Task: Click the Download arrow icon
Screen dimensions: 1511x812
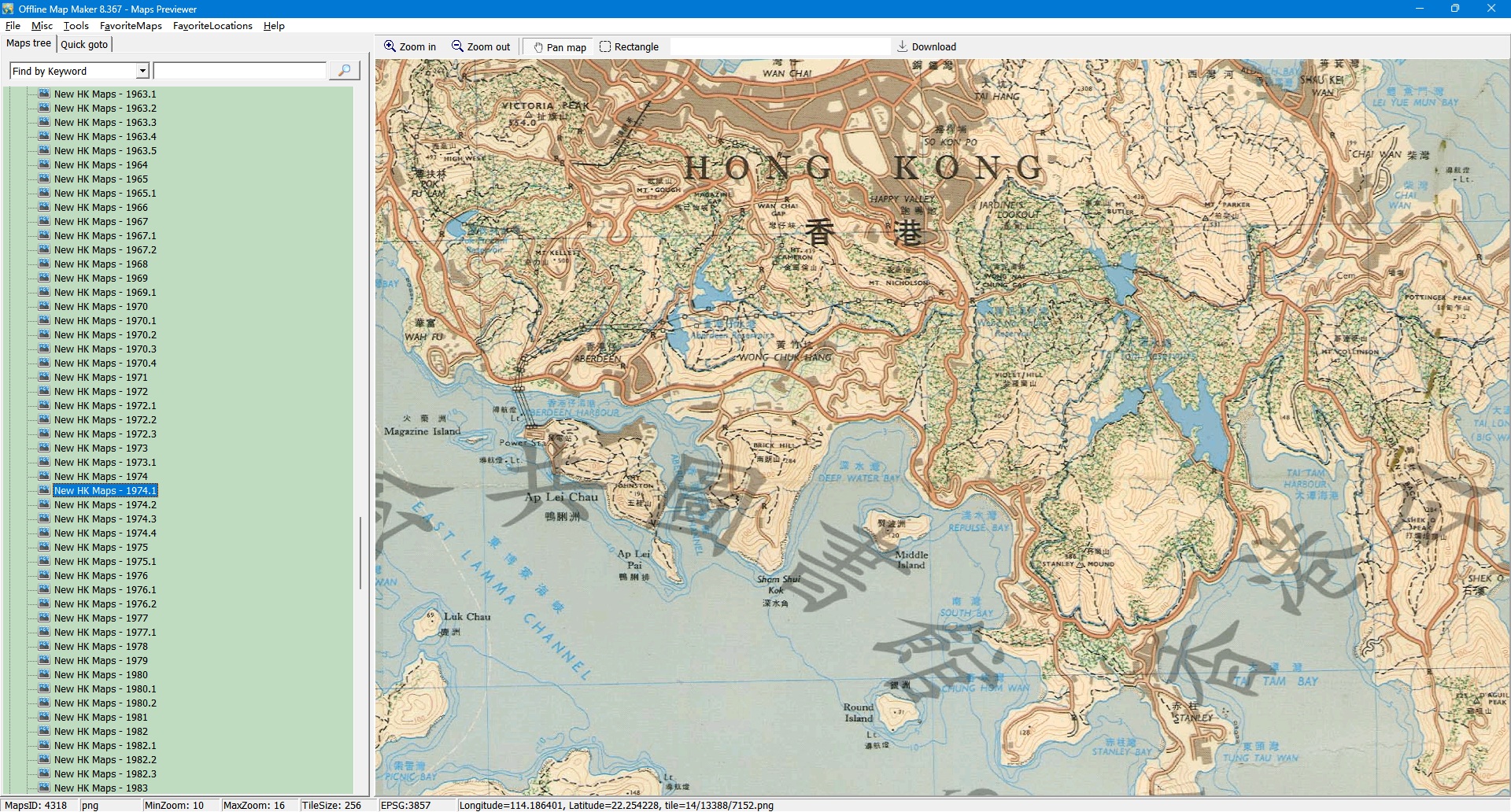Action: 903,46
